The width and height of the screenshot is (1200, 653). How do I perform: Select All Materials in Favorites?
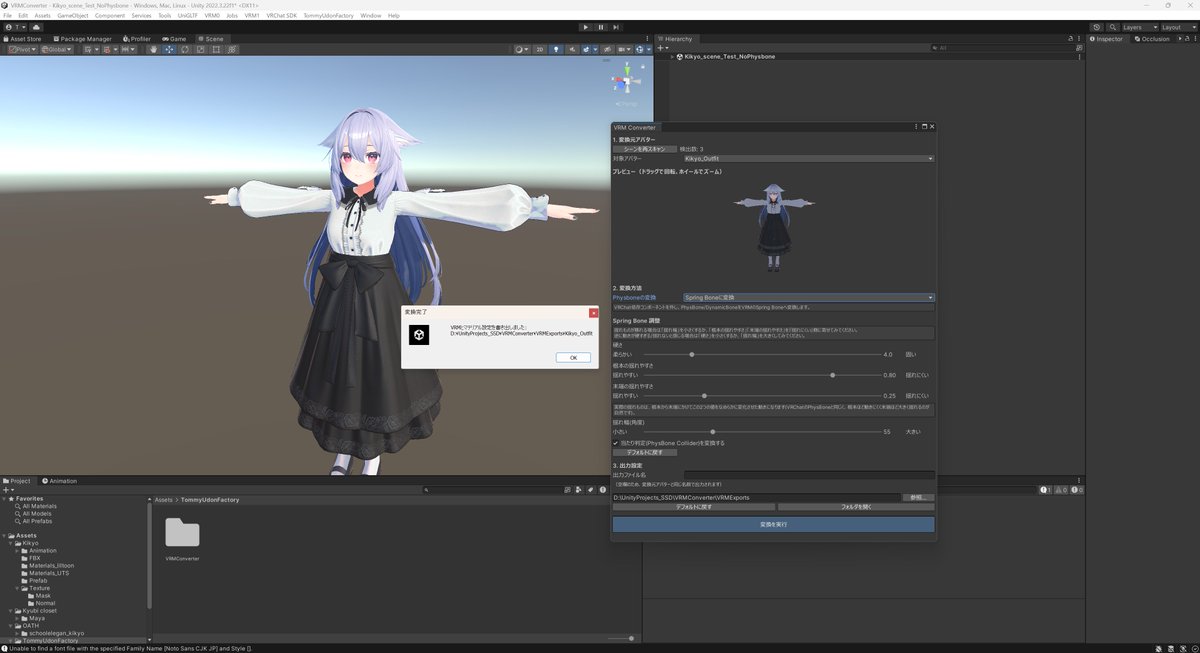click(x=39, y=506)
